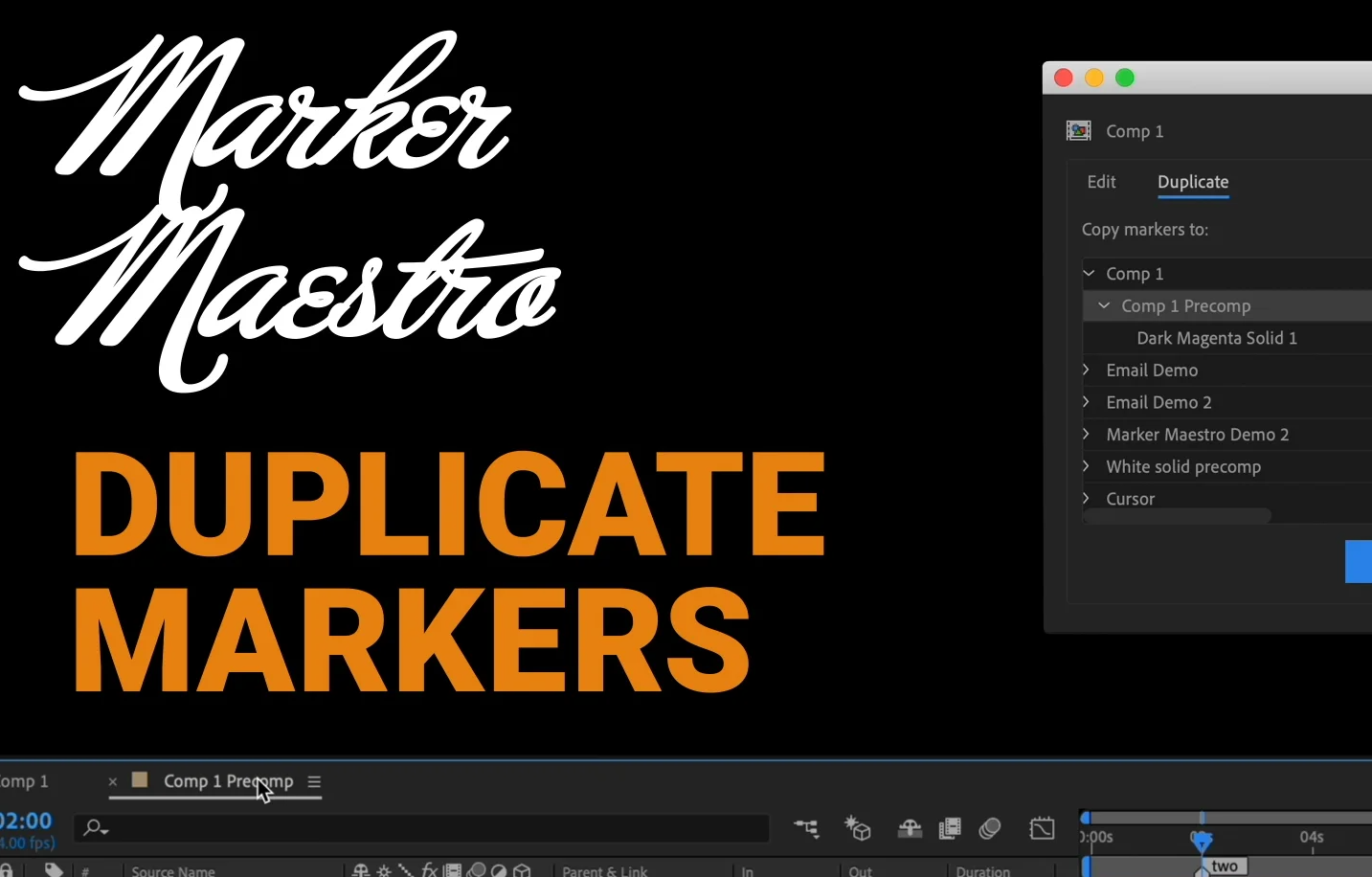Expand Marker Maestro Demo 2 tree item
The height and width of the screenshot is (877, 1372).
pos(1087,435)
